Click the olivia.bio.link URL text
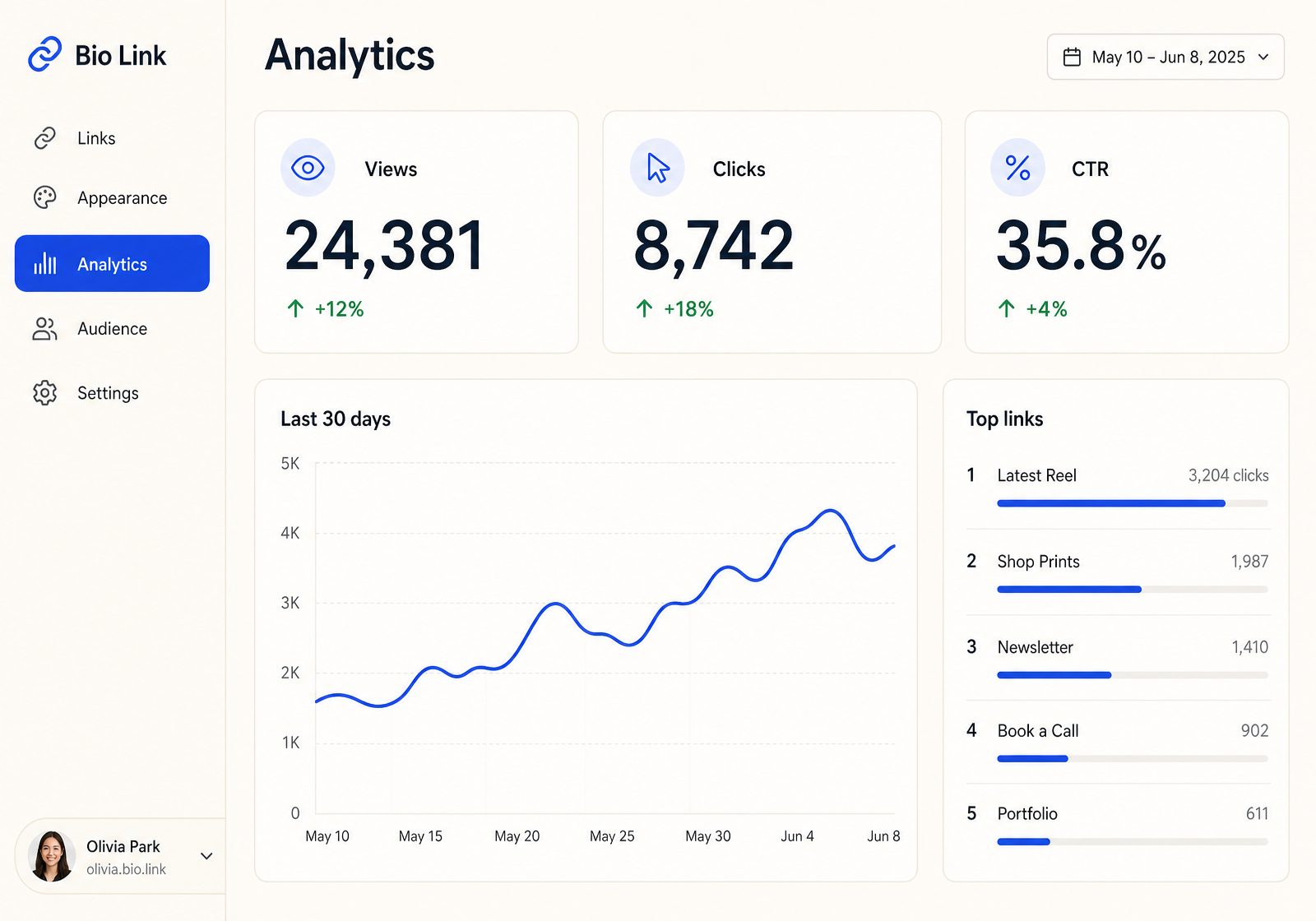Viewport: 1316px width, 921px height. 126,869
